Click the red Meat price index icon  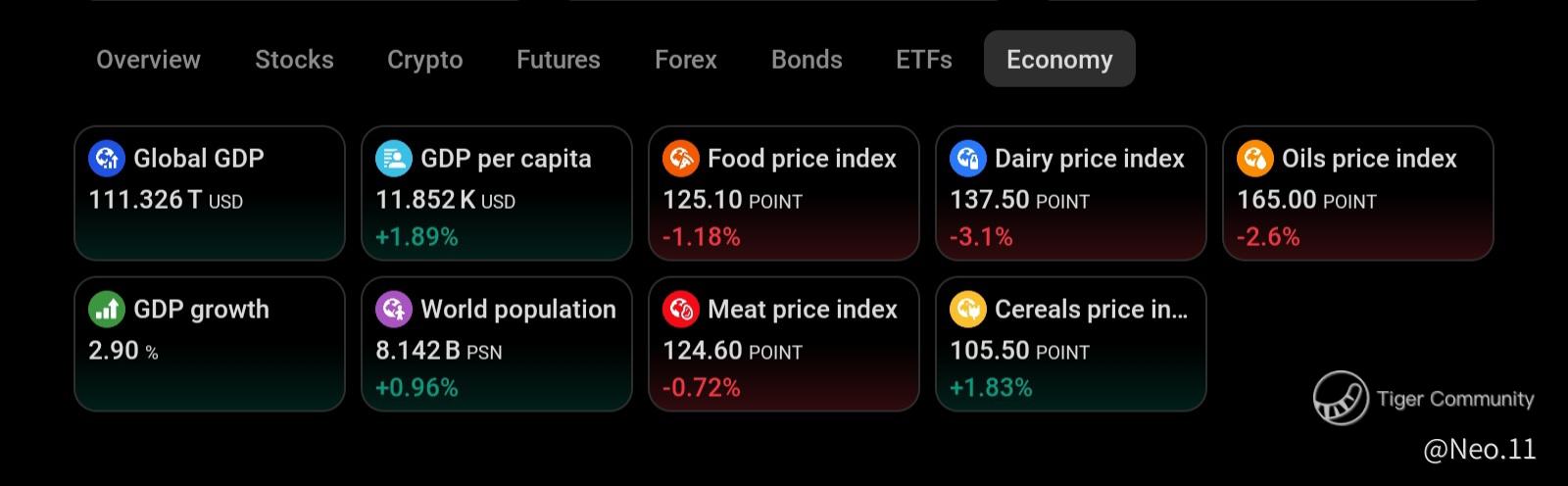pos(680,309)
